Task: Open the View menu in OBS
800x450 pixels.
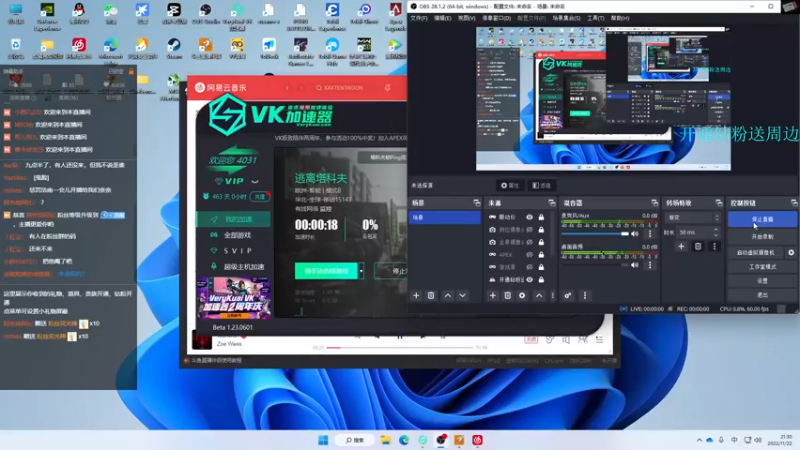Action: [466, 18]
